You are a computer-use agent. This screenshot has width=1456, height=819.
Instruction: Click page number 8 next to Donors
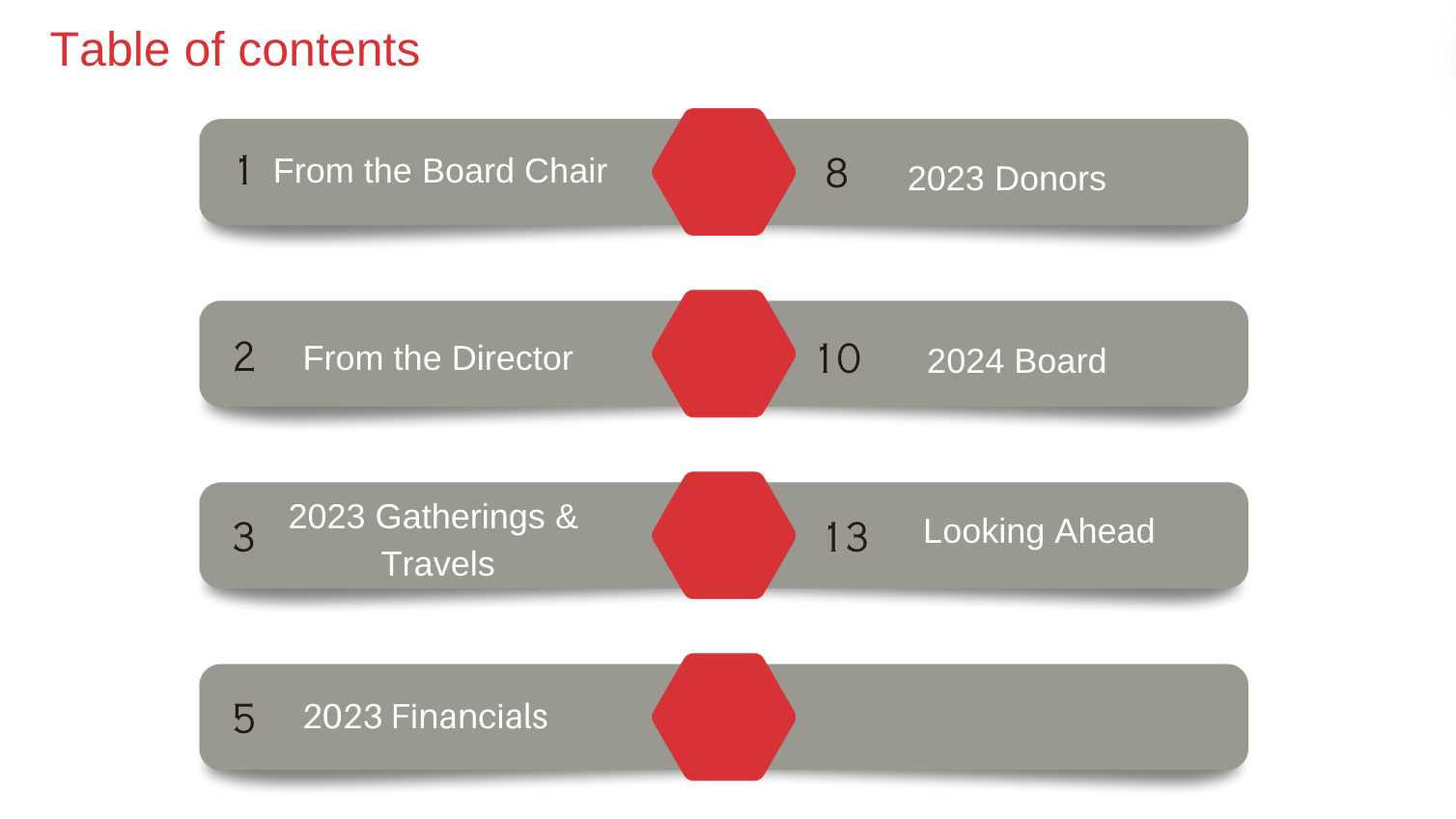(836, 174)
